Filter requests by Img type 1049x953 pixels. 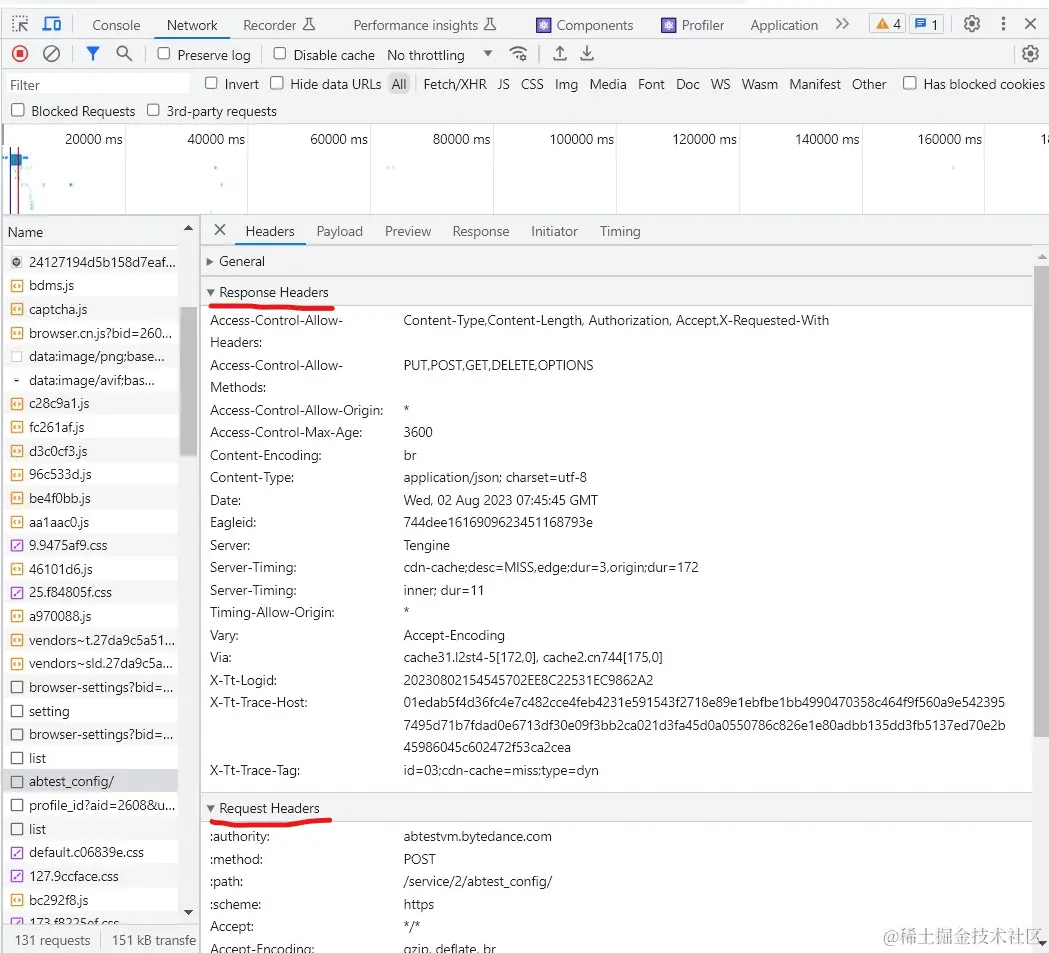click(566, 84)
